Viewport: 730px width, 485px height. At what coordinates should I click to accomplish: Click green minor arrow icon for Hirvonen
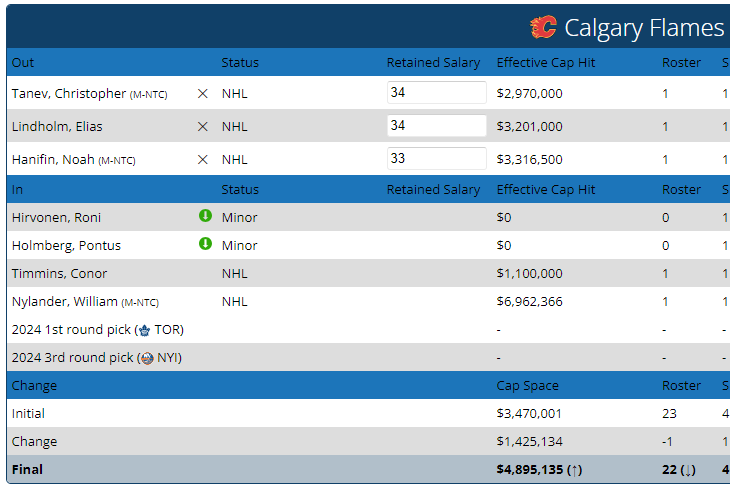coord(205,216)
